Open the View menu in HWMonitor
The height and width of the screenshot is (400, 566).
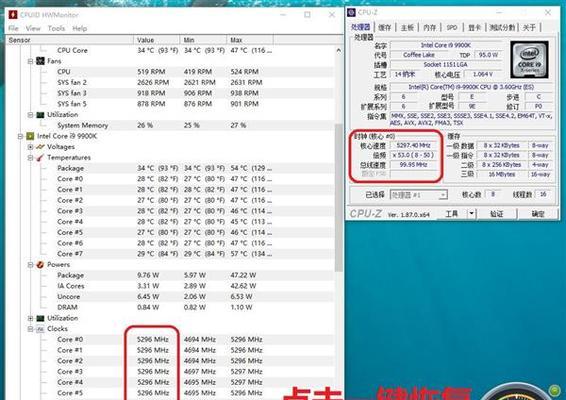click(x=33, y=28)
